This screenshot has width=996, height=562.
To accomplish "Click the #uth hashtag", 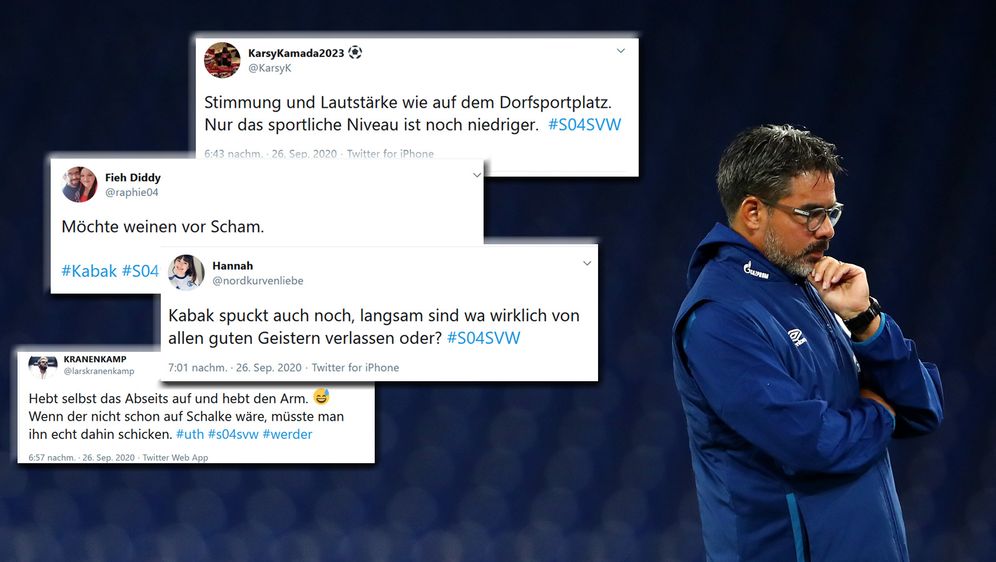I will (190, 434).
